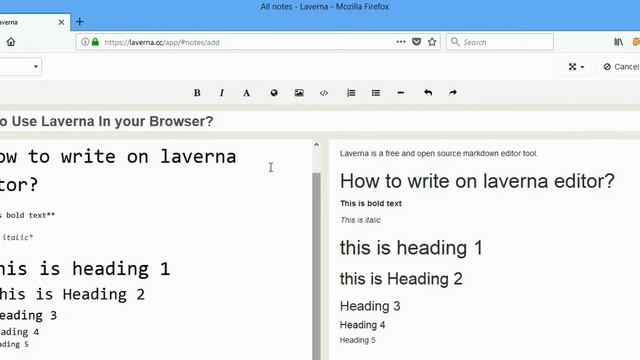This screenshot has height=360, width=640.
Task: Click 'this is Heading 2' in the preview
Action: tap(401, 279)
